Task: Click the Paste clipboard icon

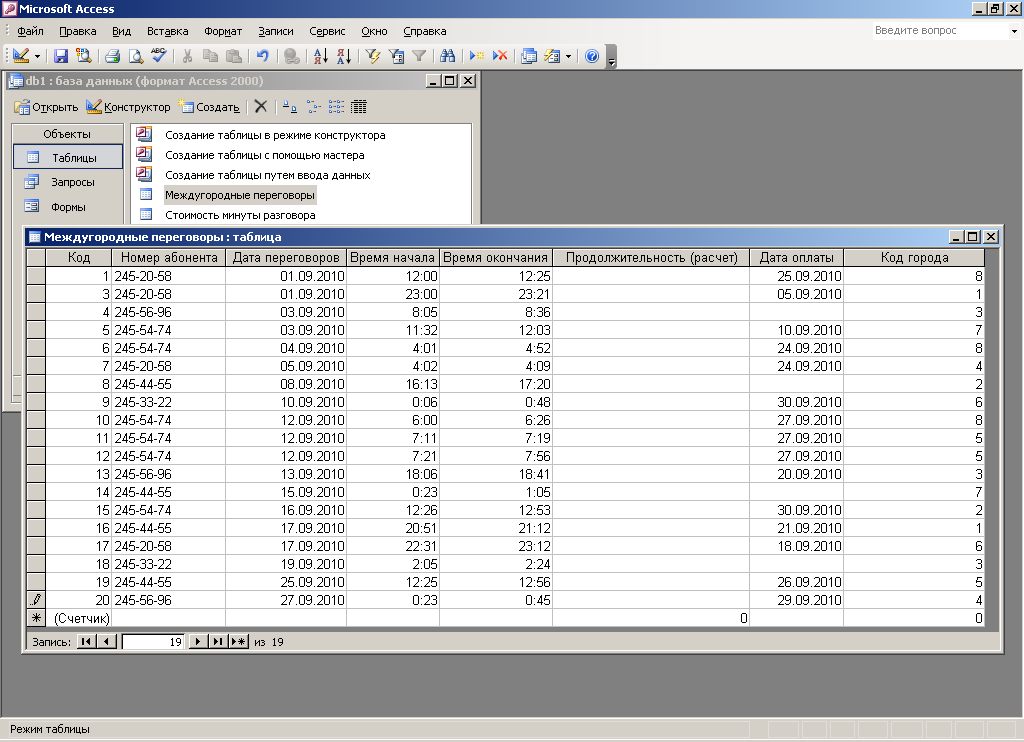Action: 233,56
